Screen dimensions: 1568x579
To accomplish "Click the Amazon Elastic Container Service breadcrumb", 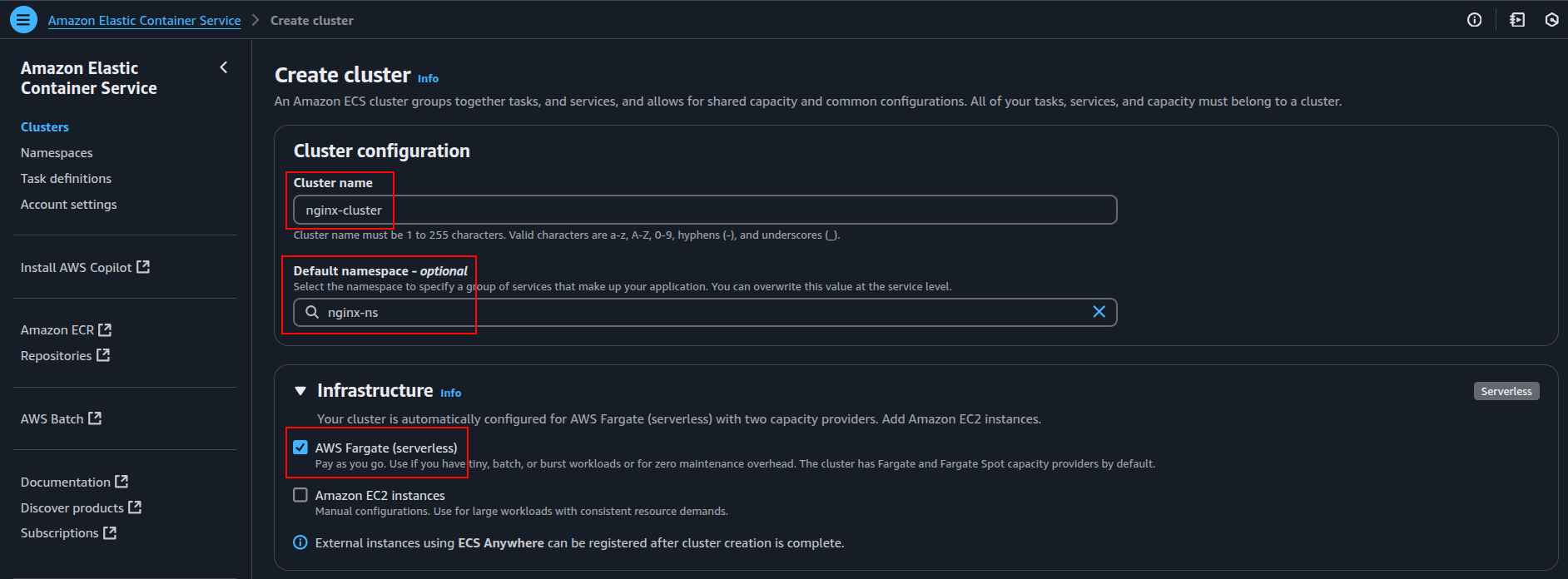I will coord(144,21).
